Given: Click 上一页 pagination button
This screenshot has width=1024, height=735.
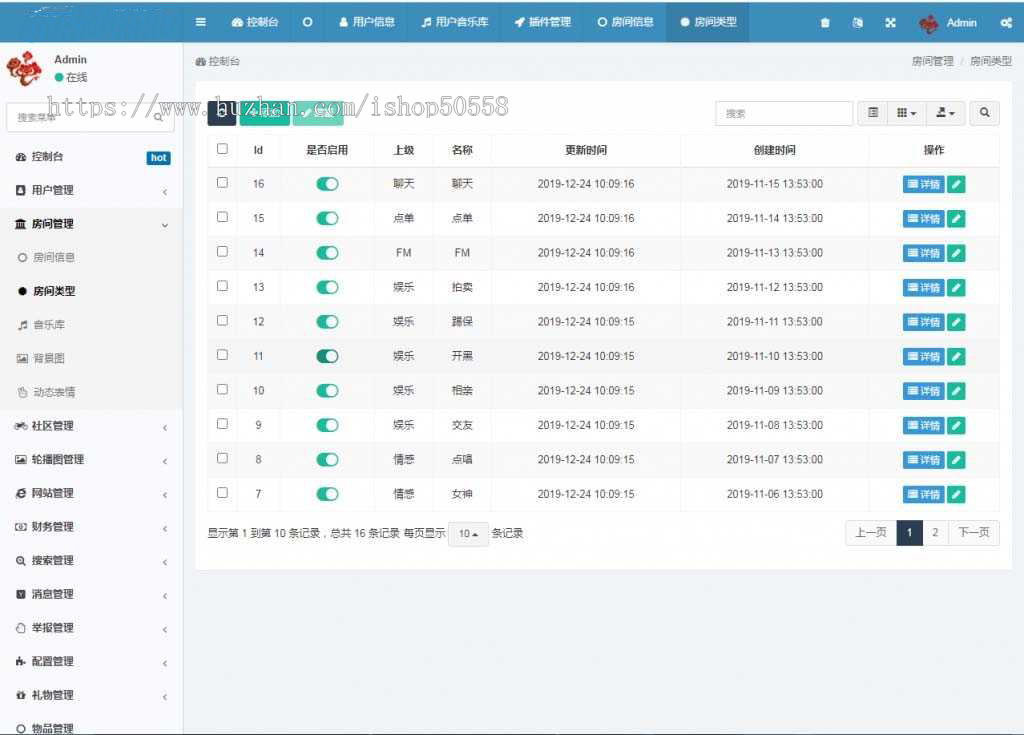Looking at the screenshot, I should click(871, 532).
